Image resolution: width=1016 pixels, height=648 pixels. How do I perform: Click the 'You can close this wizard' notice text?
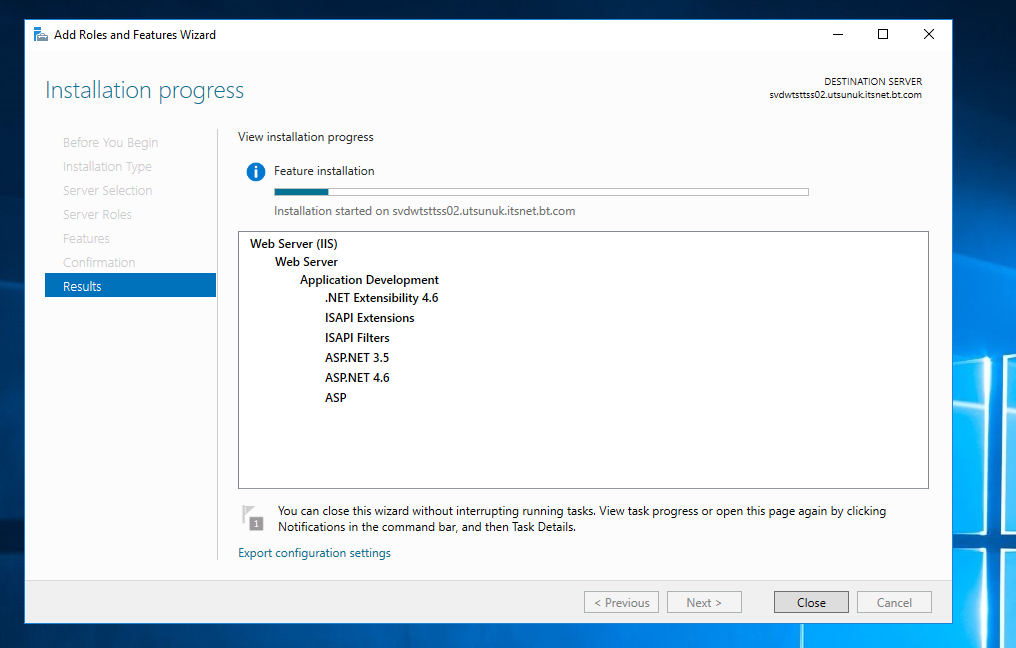click(x=582, y=519)
